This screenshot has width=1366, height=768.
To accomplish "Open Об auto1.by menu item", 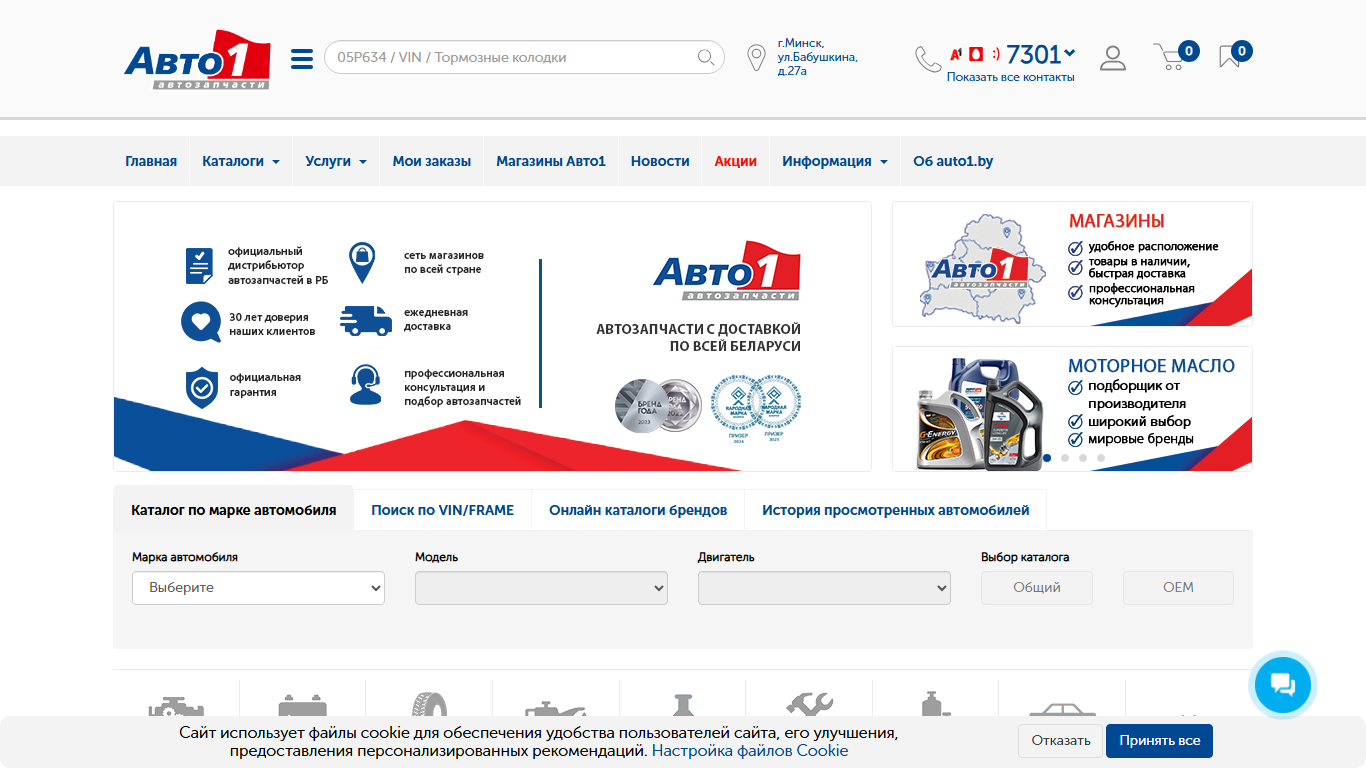I will pyautogui.click(x=953, y=161).
